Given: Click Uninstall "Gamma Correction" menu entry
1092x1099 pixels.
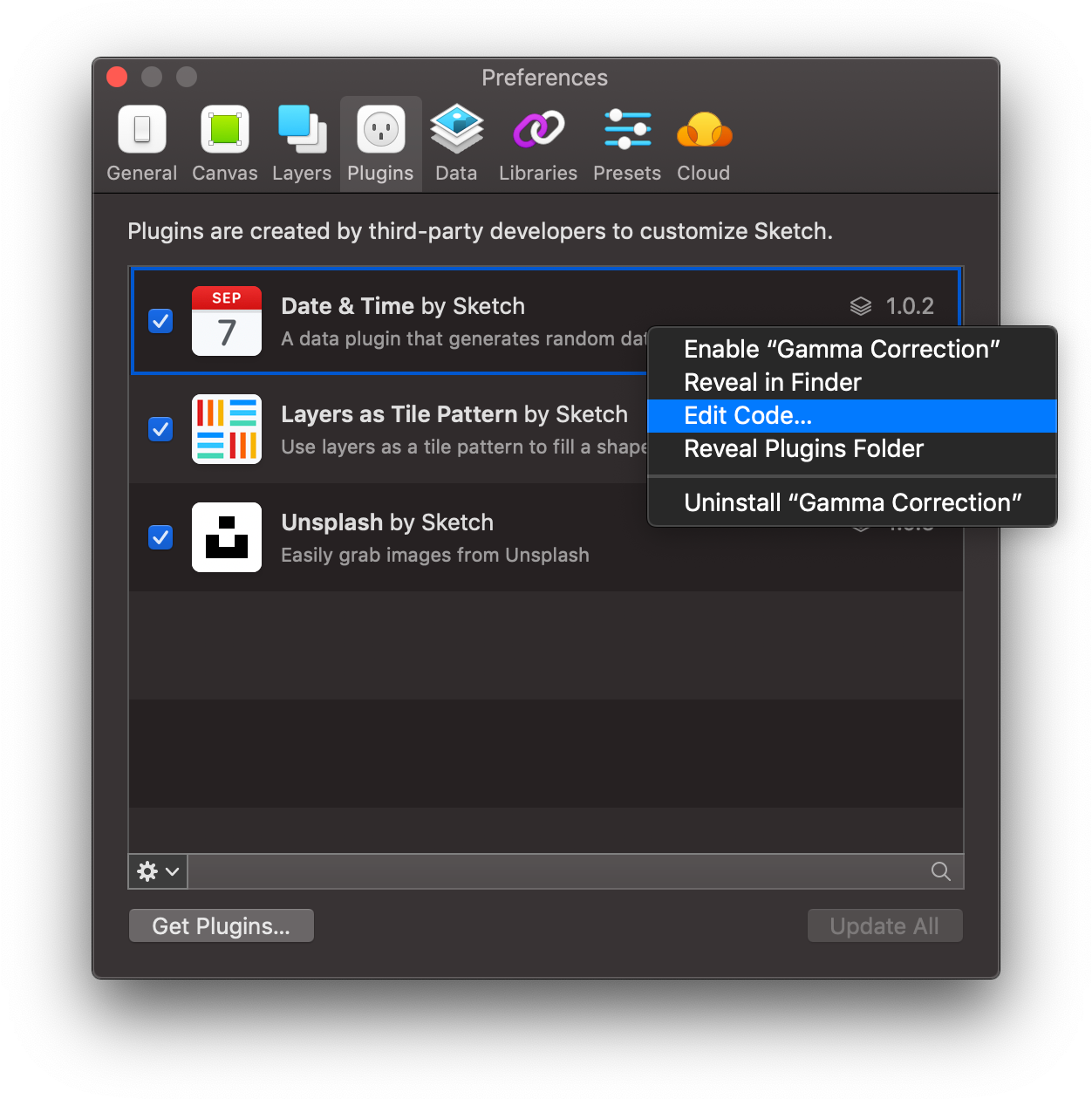Looking at the screenshot, I should tap(852, 503).
